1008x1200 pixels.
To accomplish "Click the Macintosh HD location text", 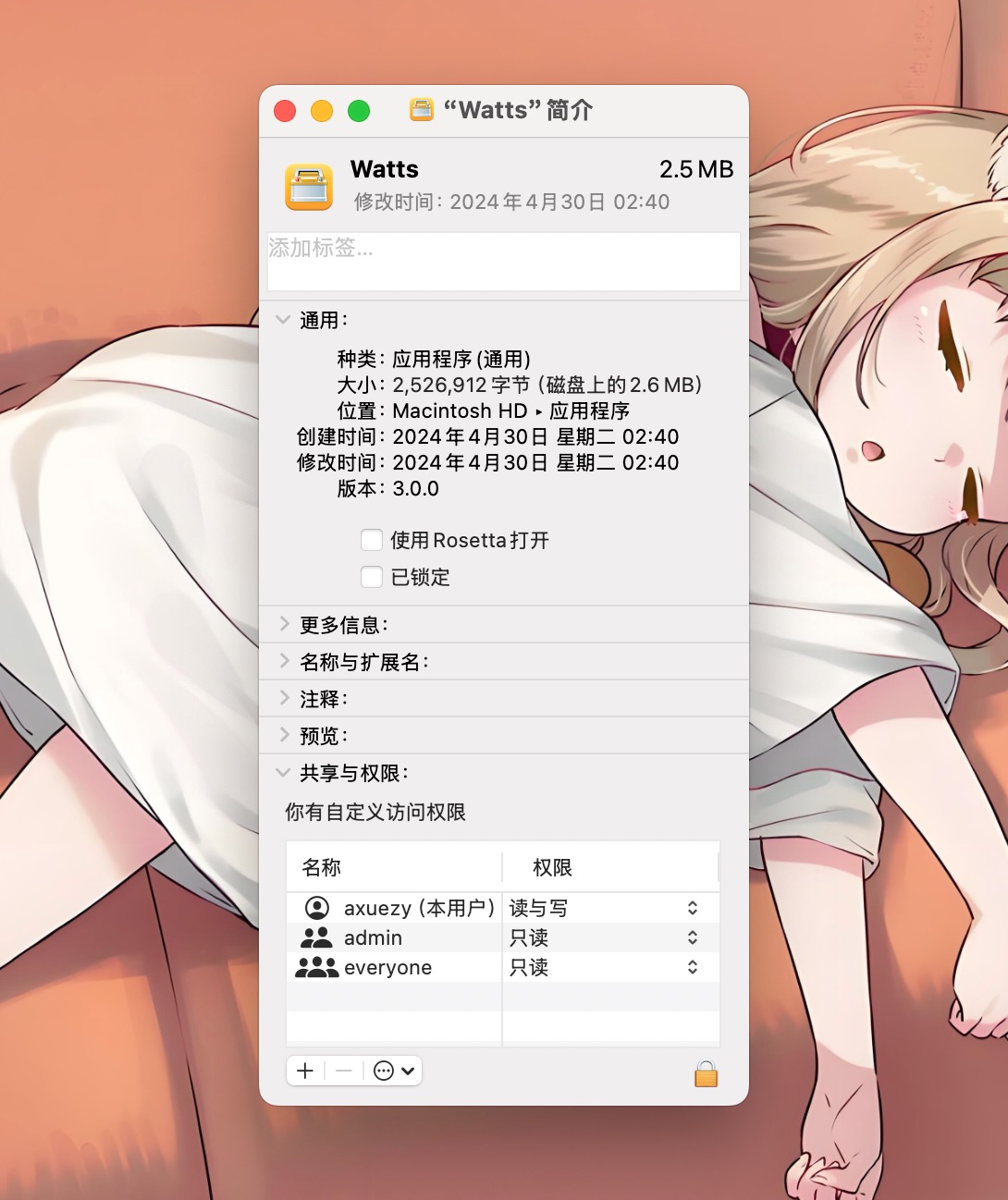I will [460, 410].
